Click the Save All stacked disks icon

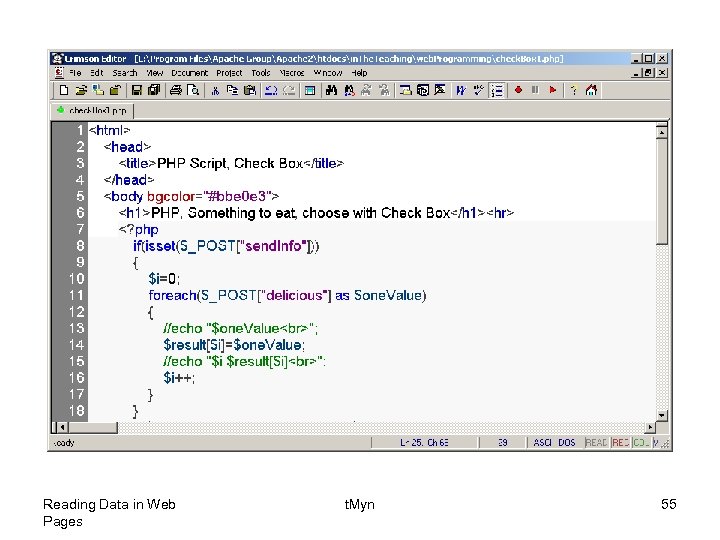[154, 90]
